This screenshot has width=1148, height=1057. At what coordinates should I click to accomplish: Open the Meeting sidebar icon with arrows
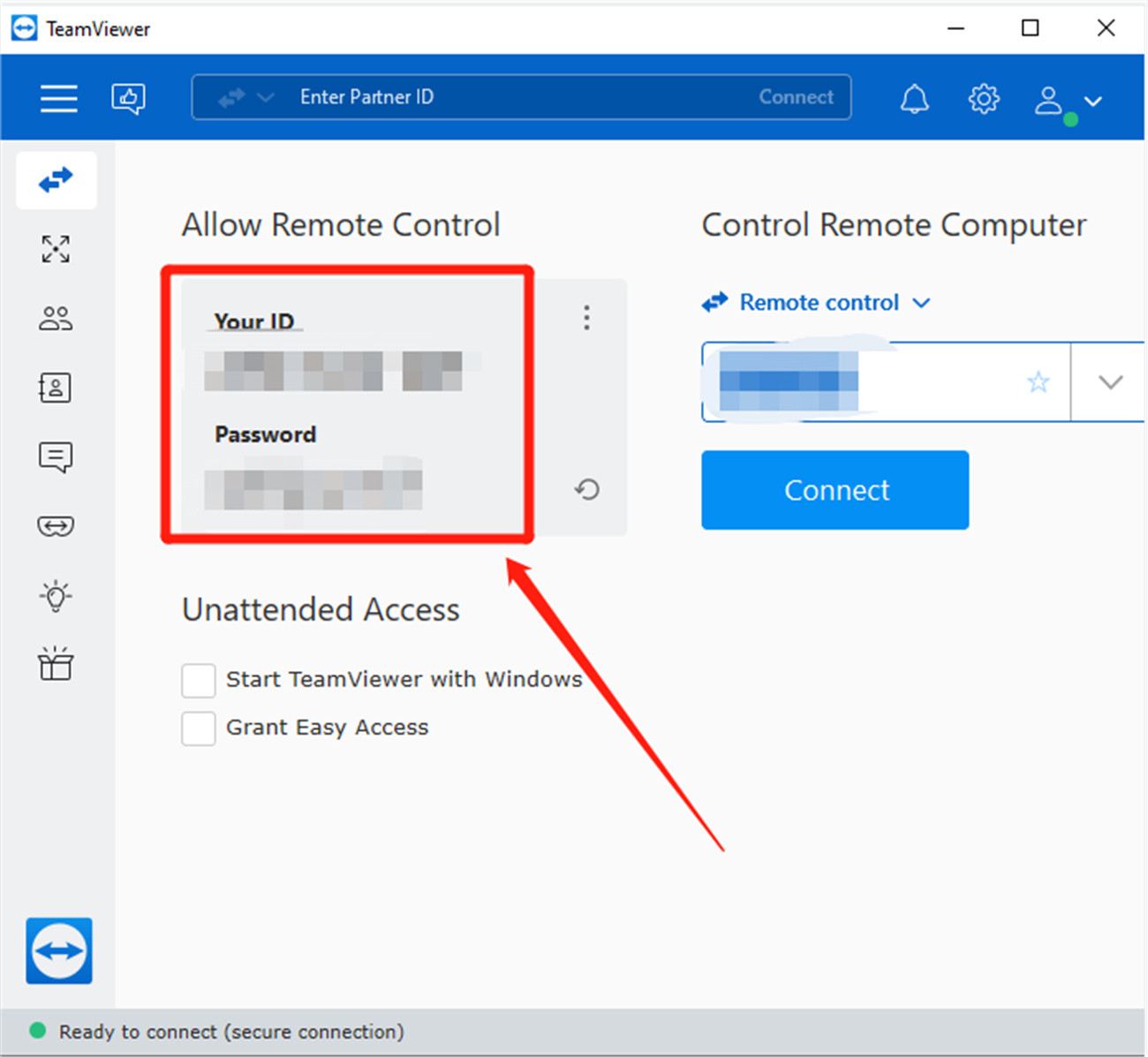[56, 249]
